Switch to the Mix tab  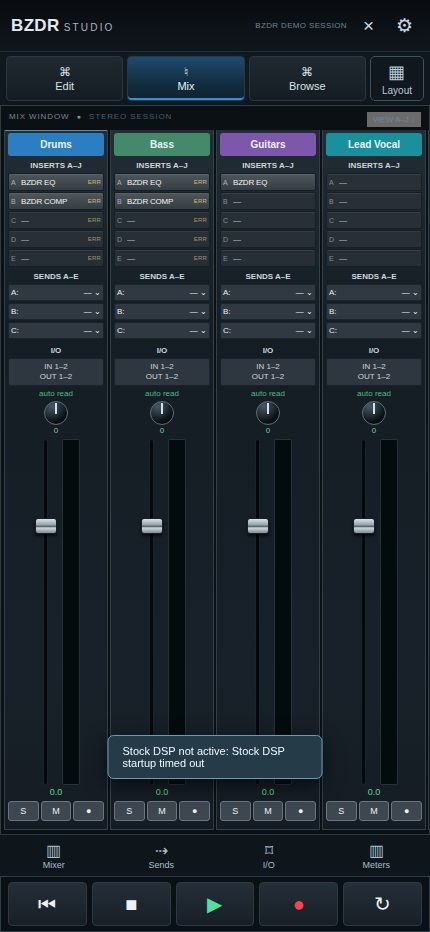point(186,78)
